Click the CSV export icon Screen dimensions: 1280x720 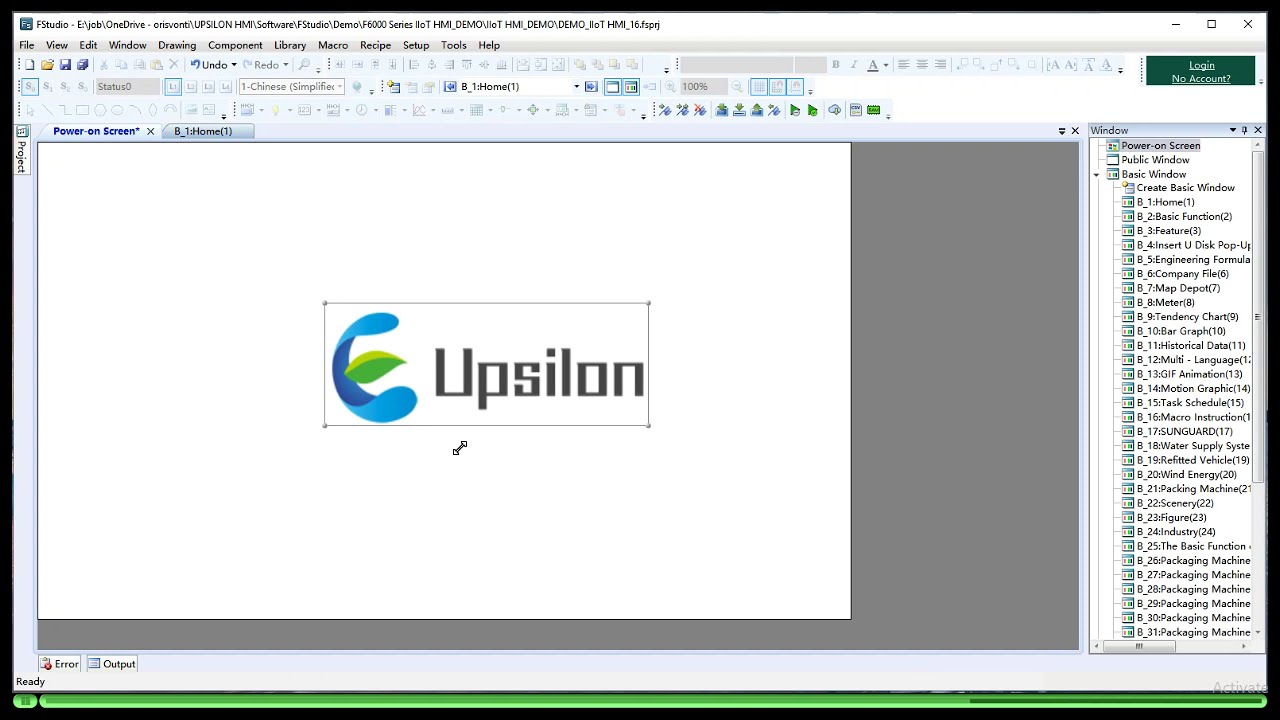tap(856, 110)
